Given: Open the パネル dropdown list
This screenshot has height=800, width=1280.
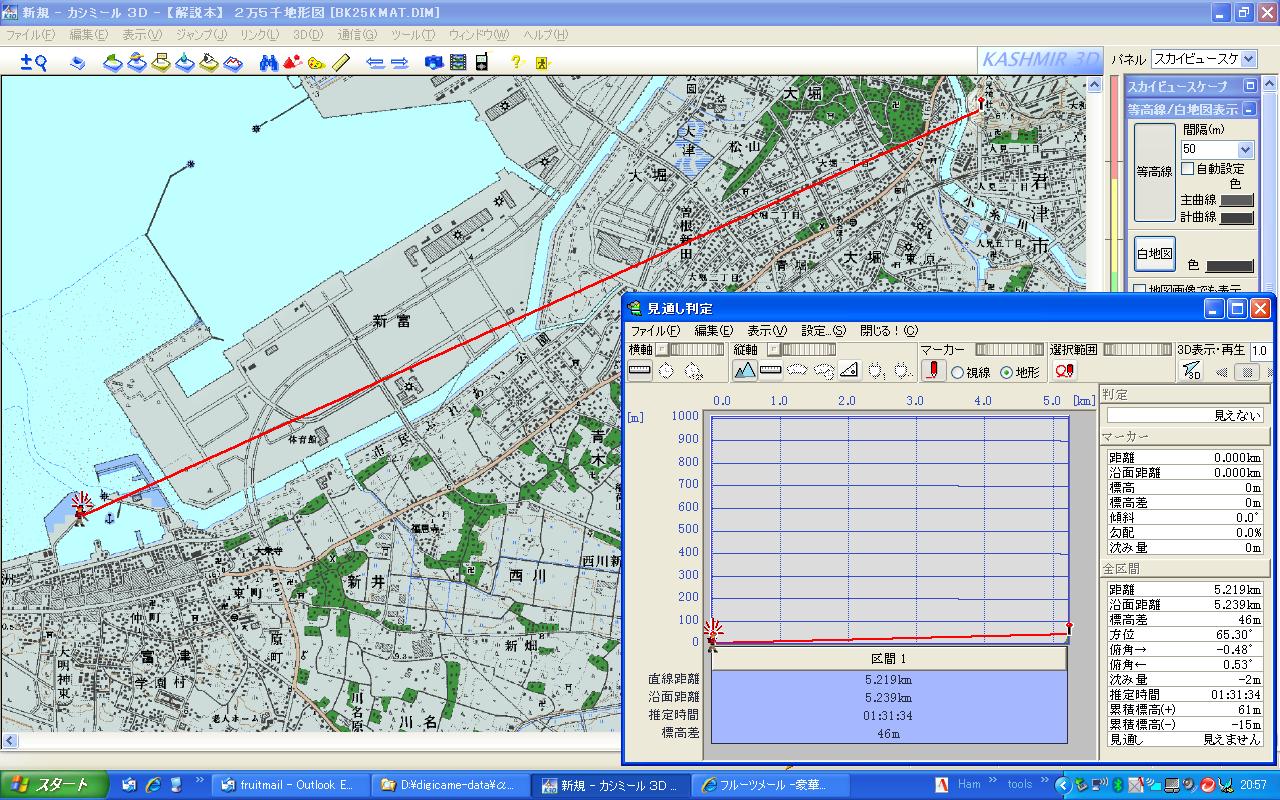Looking at the screenshot, I should [x=1248, y=59].
